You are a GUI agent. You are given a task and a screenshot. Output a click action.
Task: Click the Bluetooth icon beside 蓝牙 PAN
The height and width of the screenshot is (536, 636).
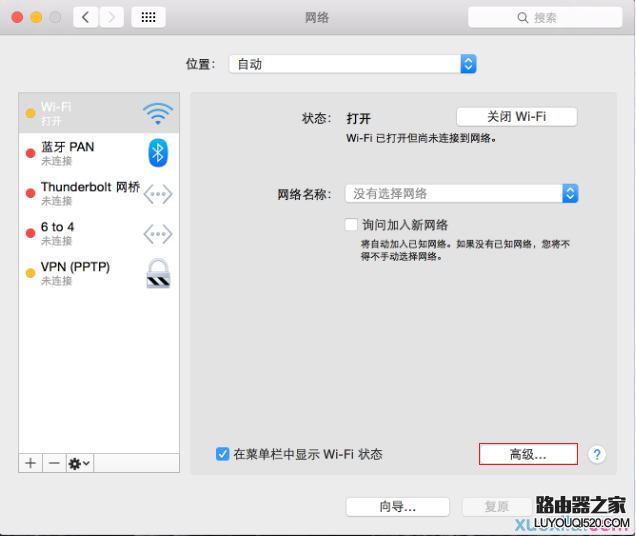pyautogui.click(x=158, y=153)
